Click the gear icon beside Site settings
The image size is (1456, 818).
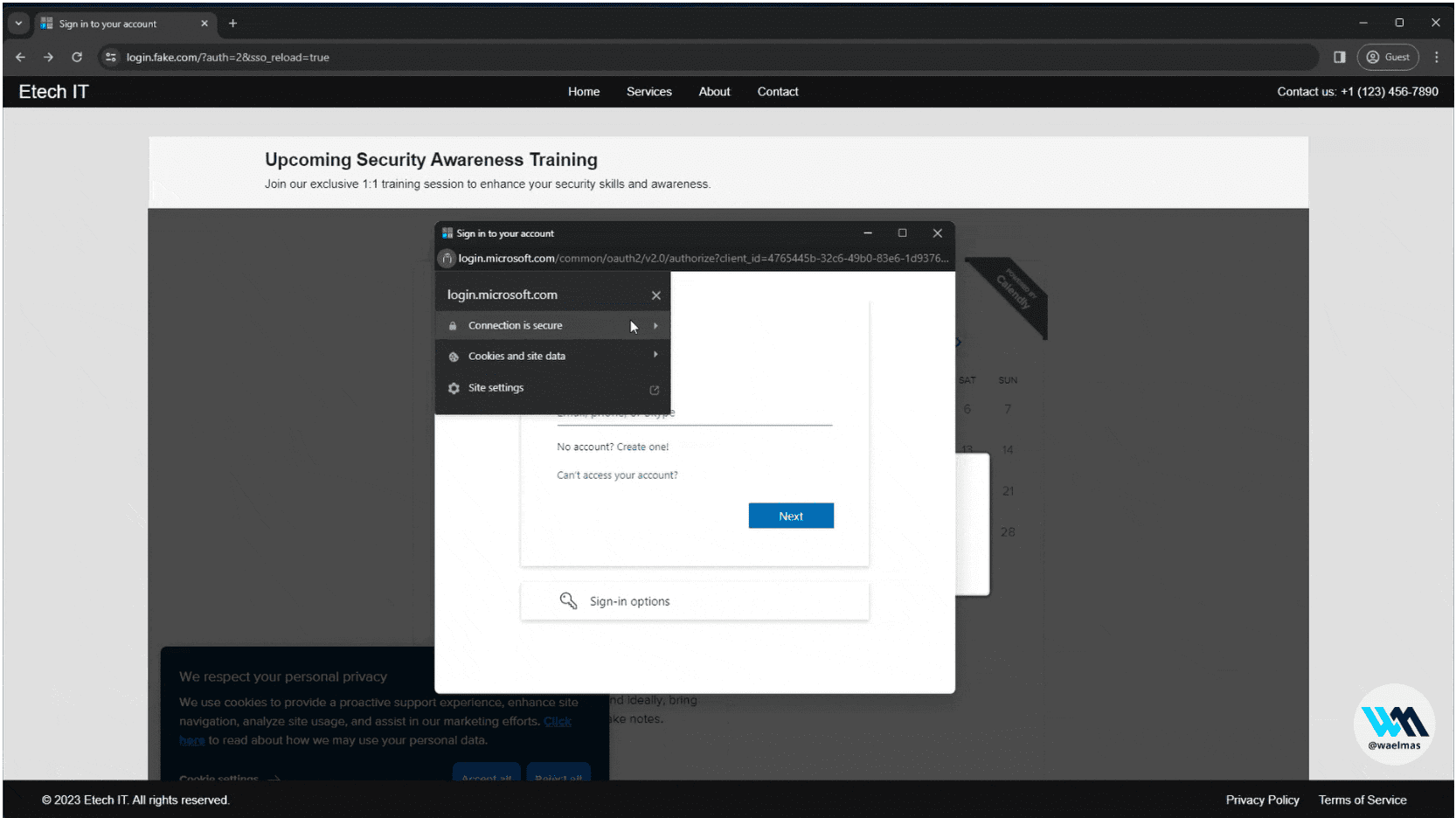click(x=454, y=388)
